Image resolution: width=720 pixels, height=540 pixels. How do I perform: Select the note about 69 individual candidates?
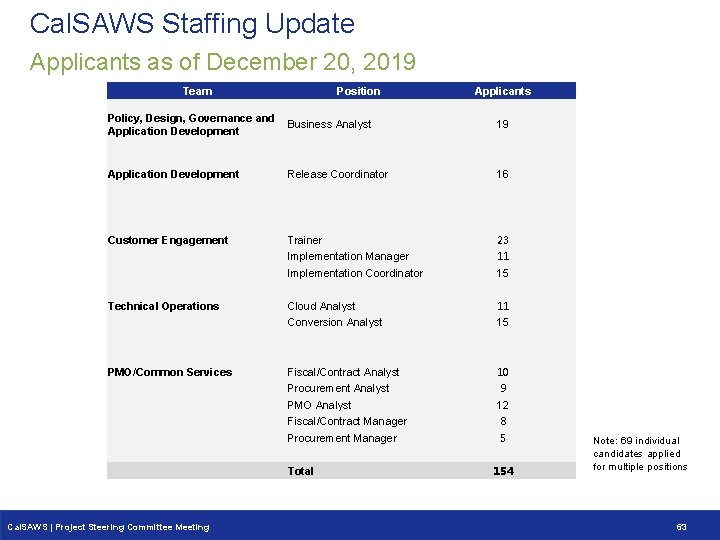(x=640, y=454)
